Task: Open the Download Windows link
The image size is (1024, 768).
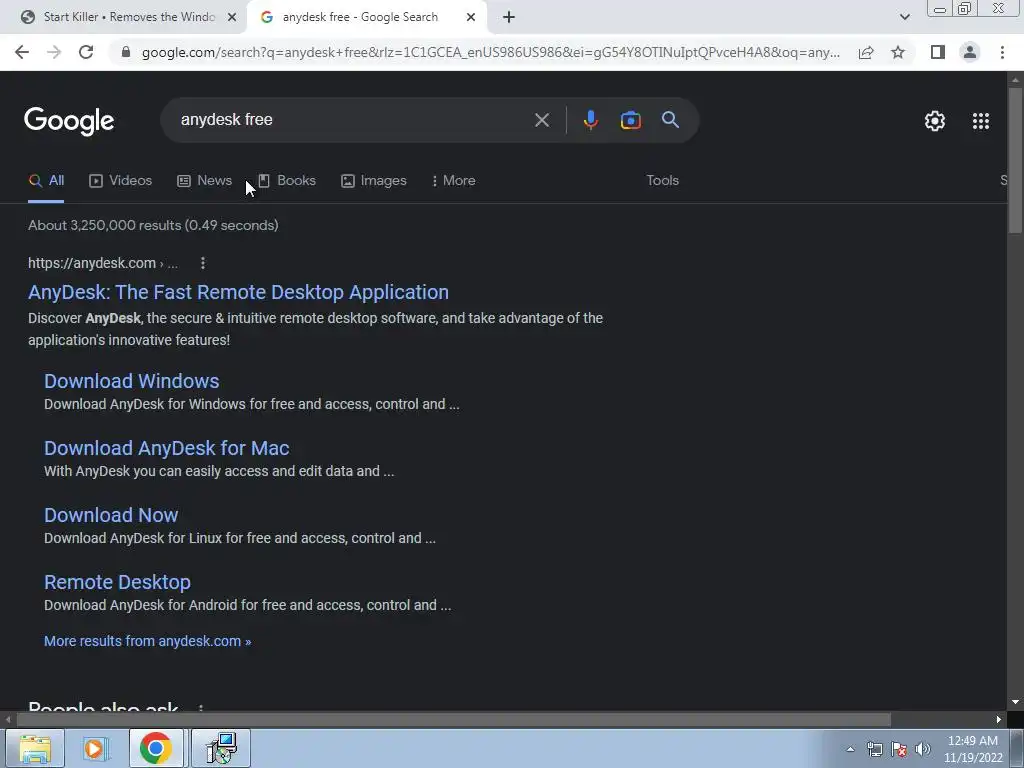Action: click(x=131, y=381)
